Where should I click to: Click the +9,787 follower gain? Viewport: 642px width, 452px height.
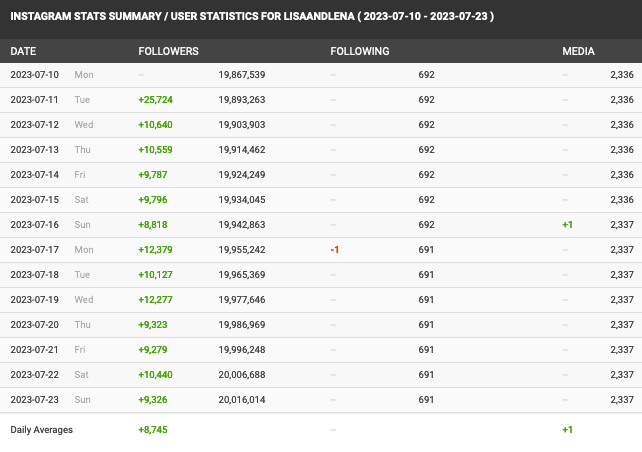[x=153, y=175]
